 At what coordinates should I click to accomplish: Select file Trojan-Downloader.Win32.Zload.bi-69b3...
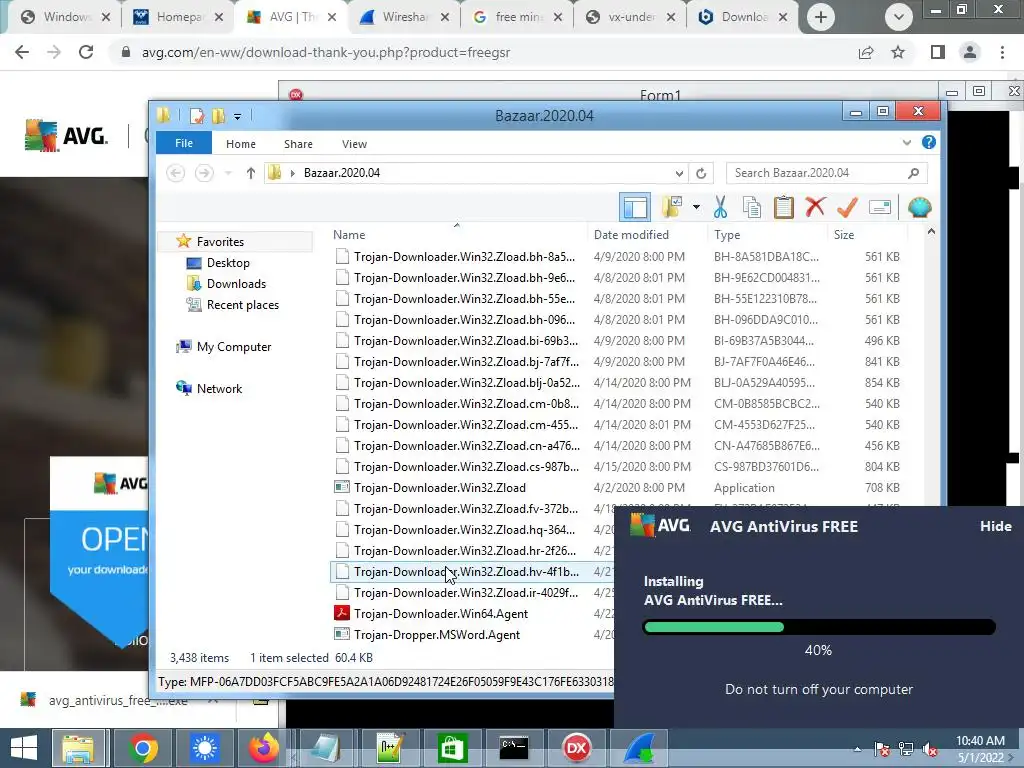466,341
